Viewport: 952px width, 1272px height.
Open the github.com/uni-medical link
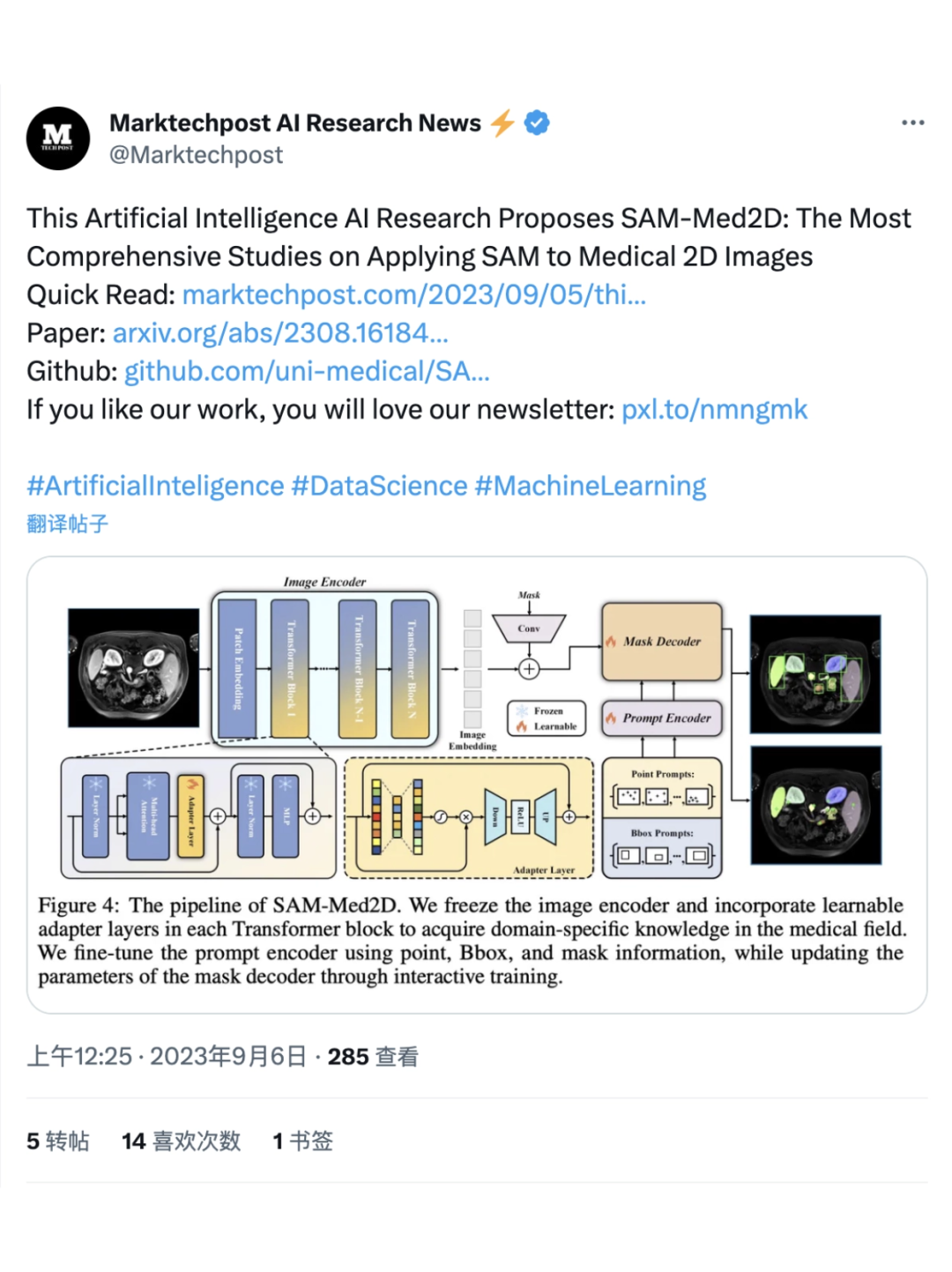[x=307, y=371]
